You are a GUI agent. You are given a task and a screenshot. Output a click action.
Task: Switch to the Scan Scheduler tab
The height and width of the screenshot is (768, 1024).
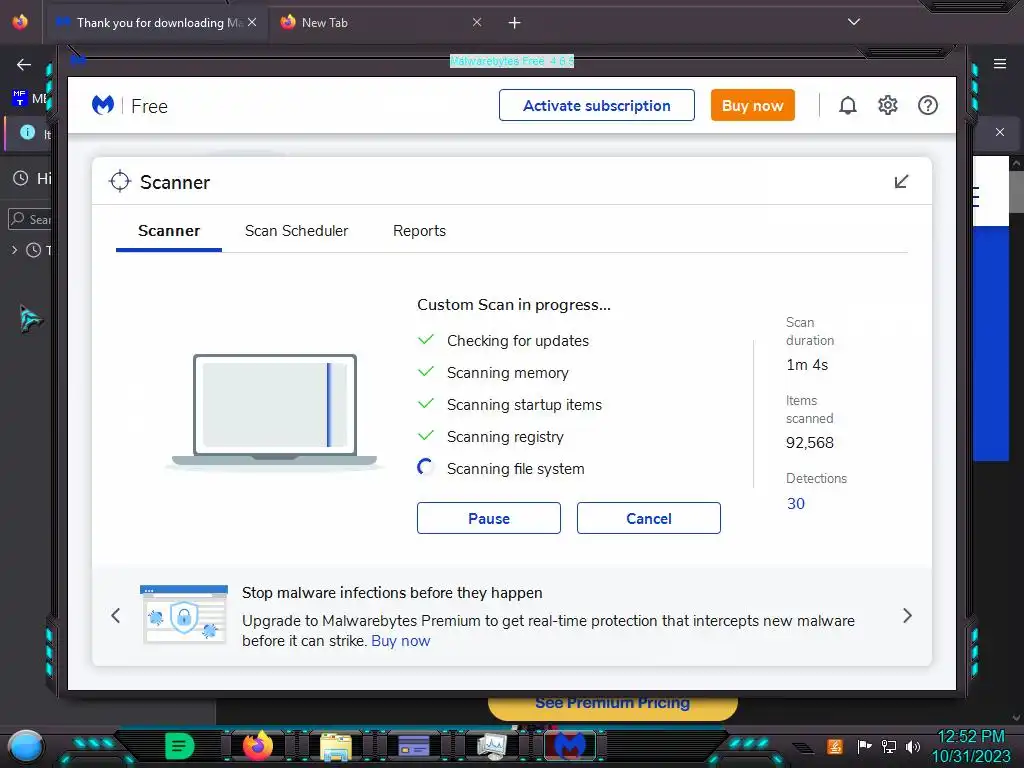point(296,231)
